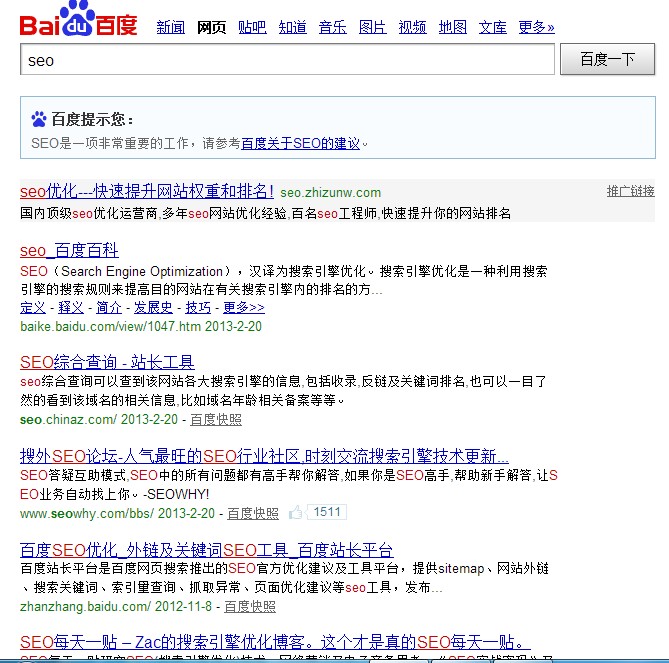Expand 更多>> links under seo_百度百科
The image size is (669, 663).
pyautogui.click(x=243, y=307)
